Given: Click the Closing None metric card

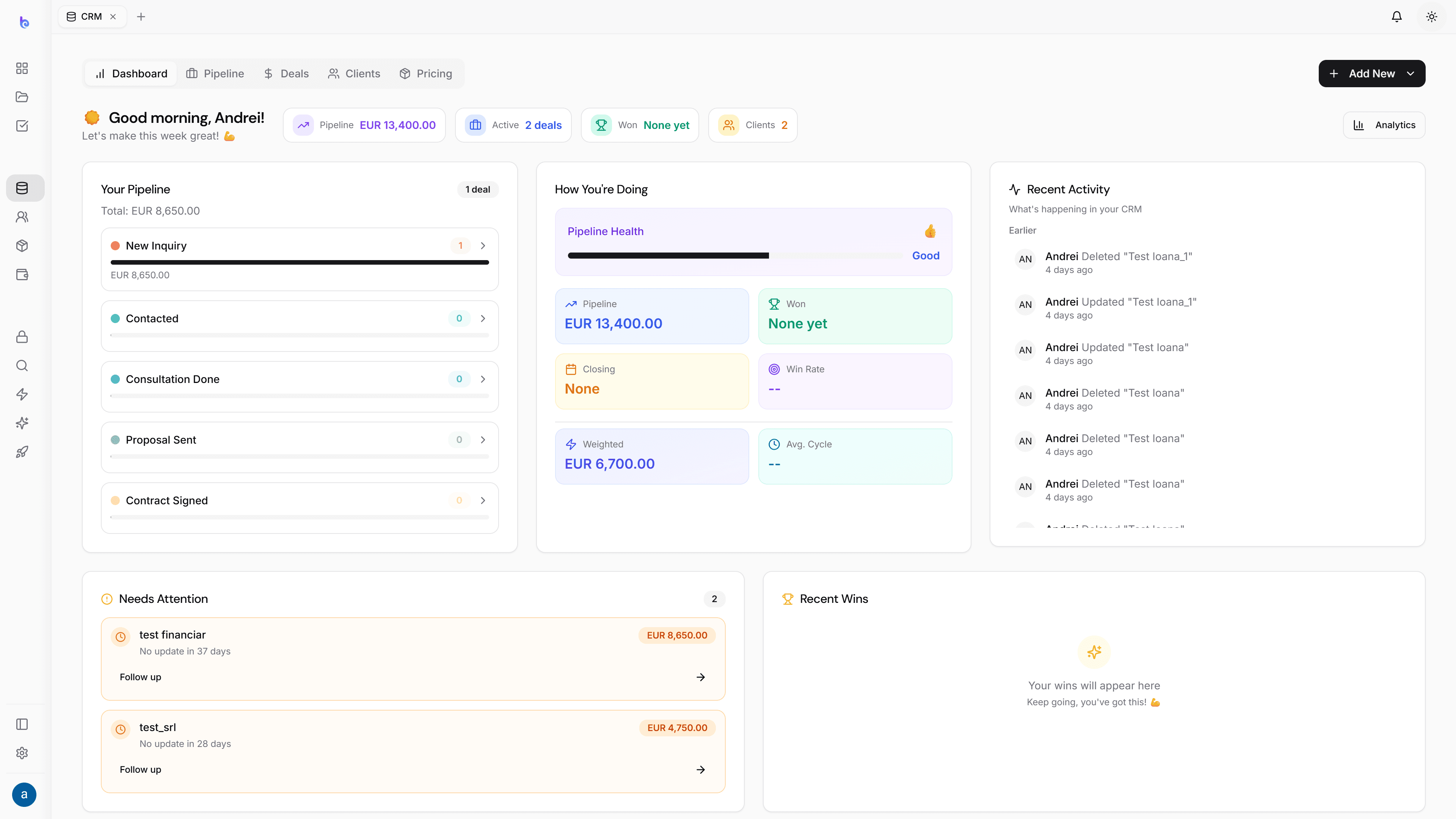Looking at the screenshot, I should 652,381.
